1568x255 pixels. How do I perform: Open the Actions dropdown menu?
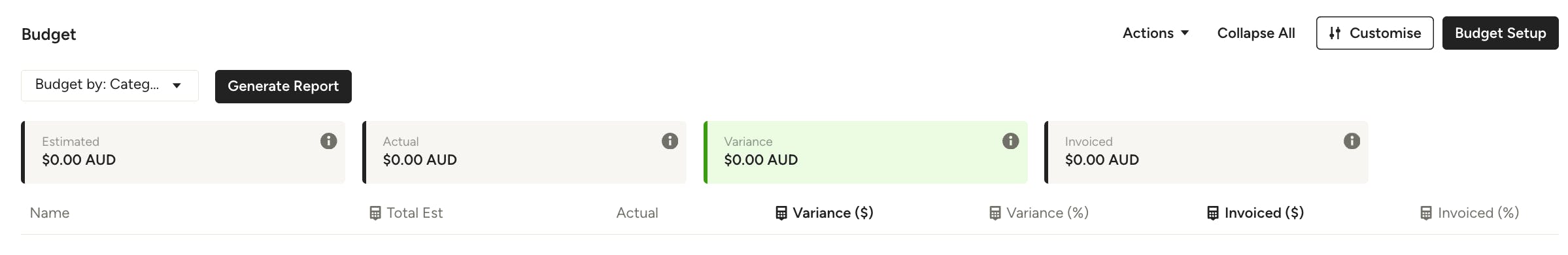click(1155, 33)
